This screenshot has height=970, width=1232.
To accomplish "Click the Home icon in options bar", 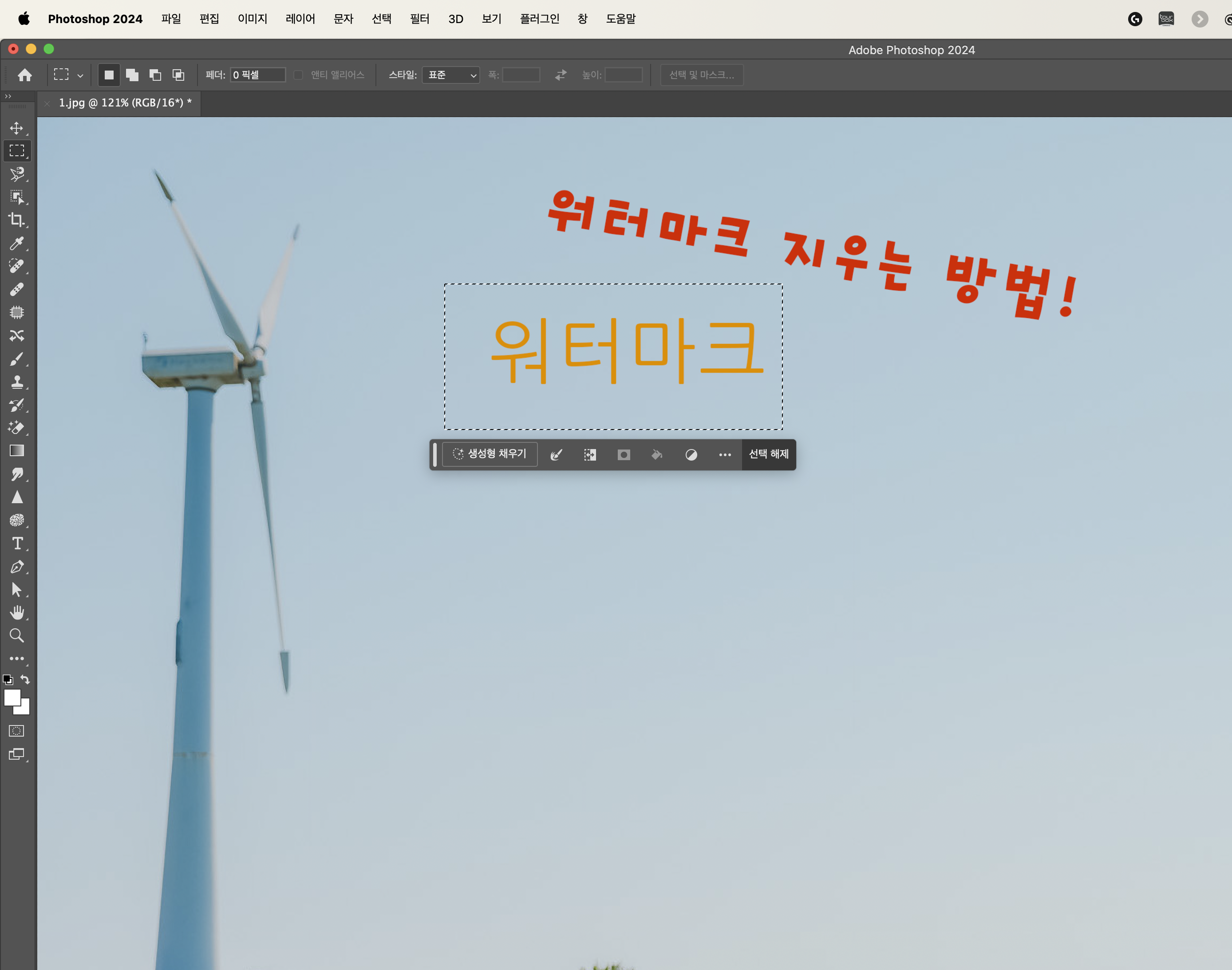I will click(x=24, y=75).
